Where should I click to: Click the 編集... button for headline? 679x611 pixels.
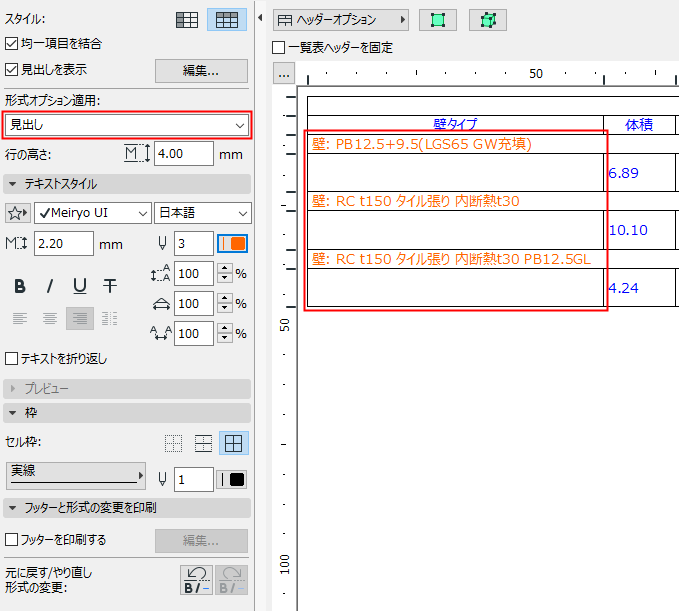tap(201, 71)
